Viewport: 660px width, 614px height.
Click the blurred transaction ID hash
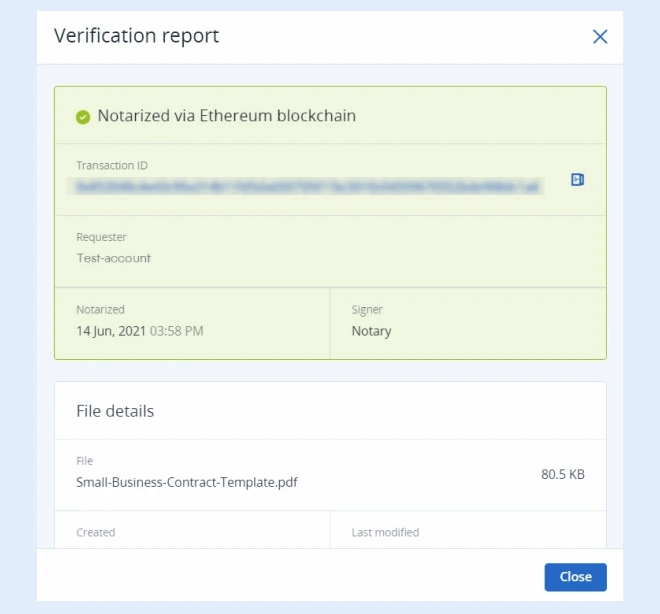309,186
